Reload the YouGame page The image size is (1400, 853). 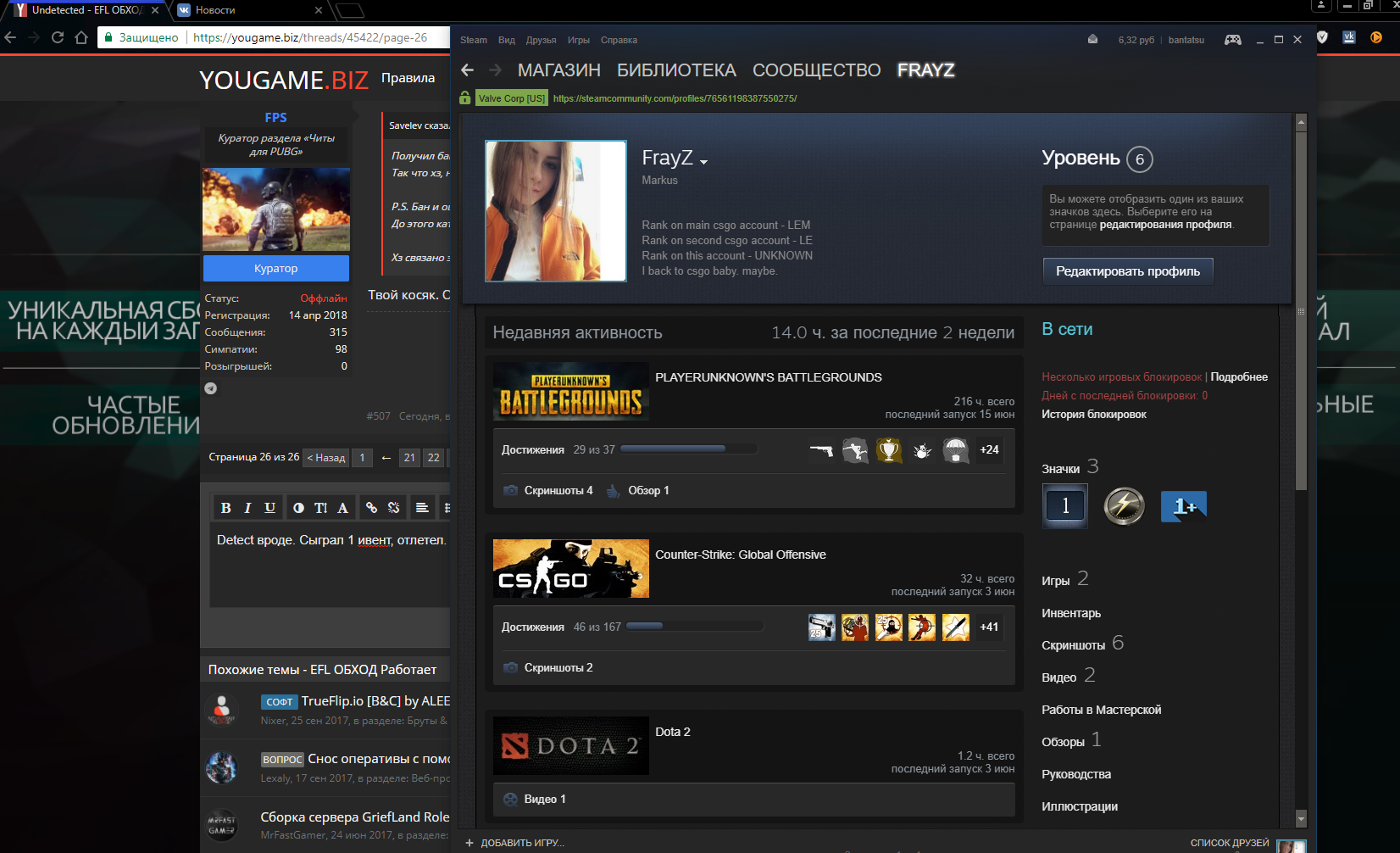pos(58,37)
